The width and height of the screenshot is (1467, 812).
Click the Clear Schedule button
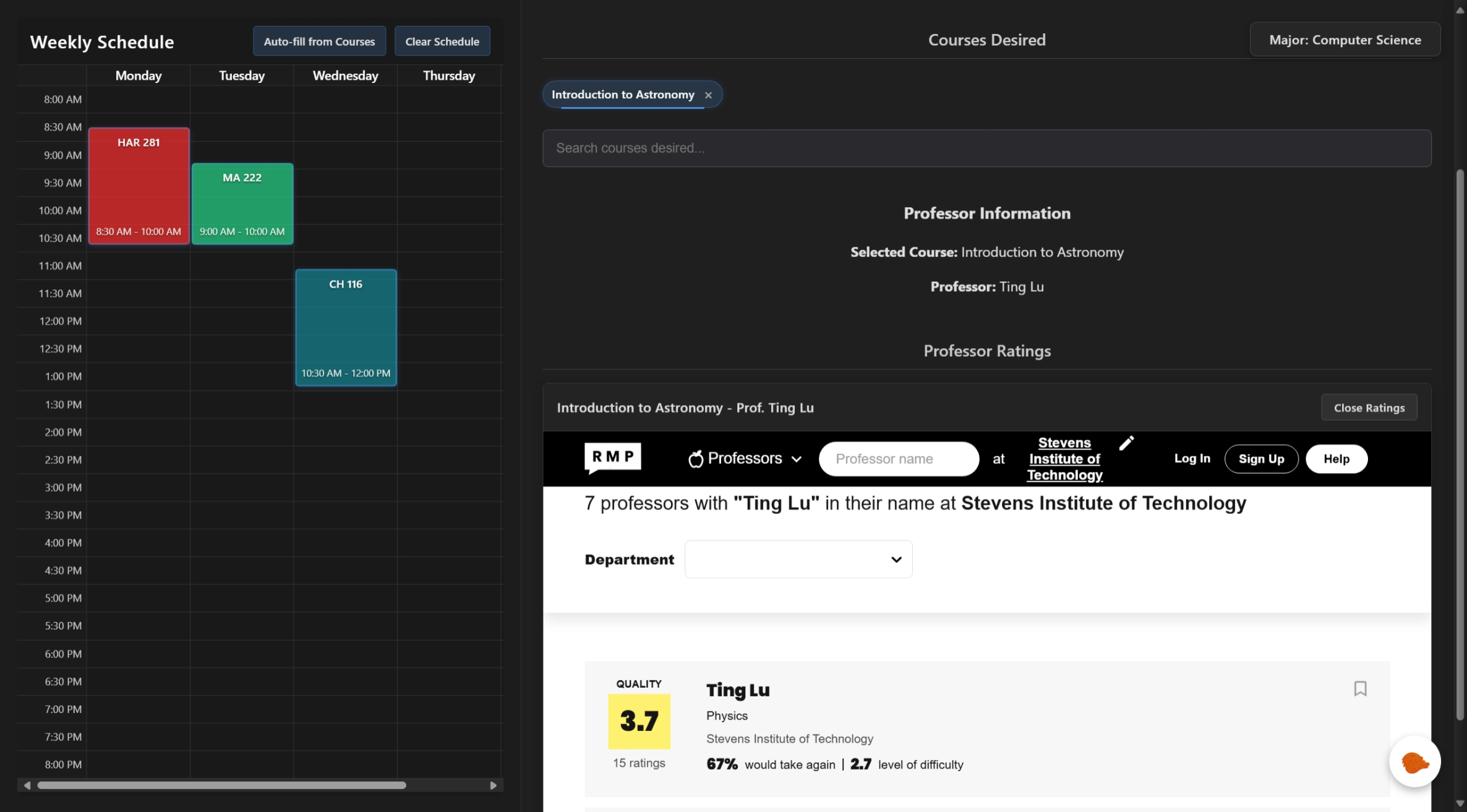coord(442,41)
